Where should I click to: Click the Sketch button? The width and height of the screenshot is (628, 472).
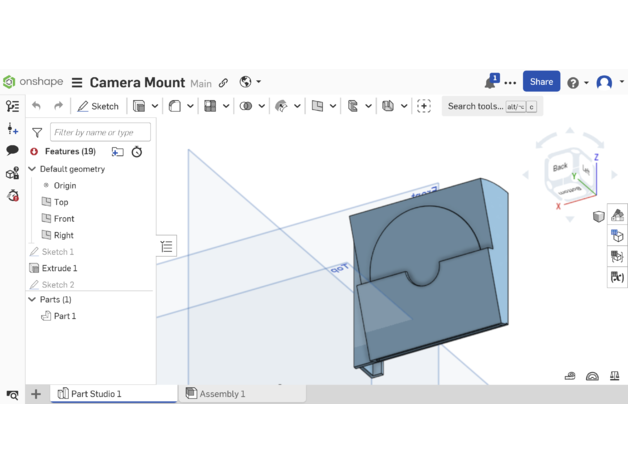98,106
